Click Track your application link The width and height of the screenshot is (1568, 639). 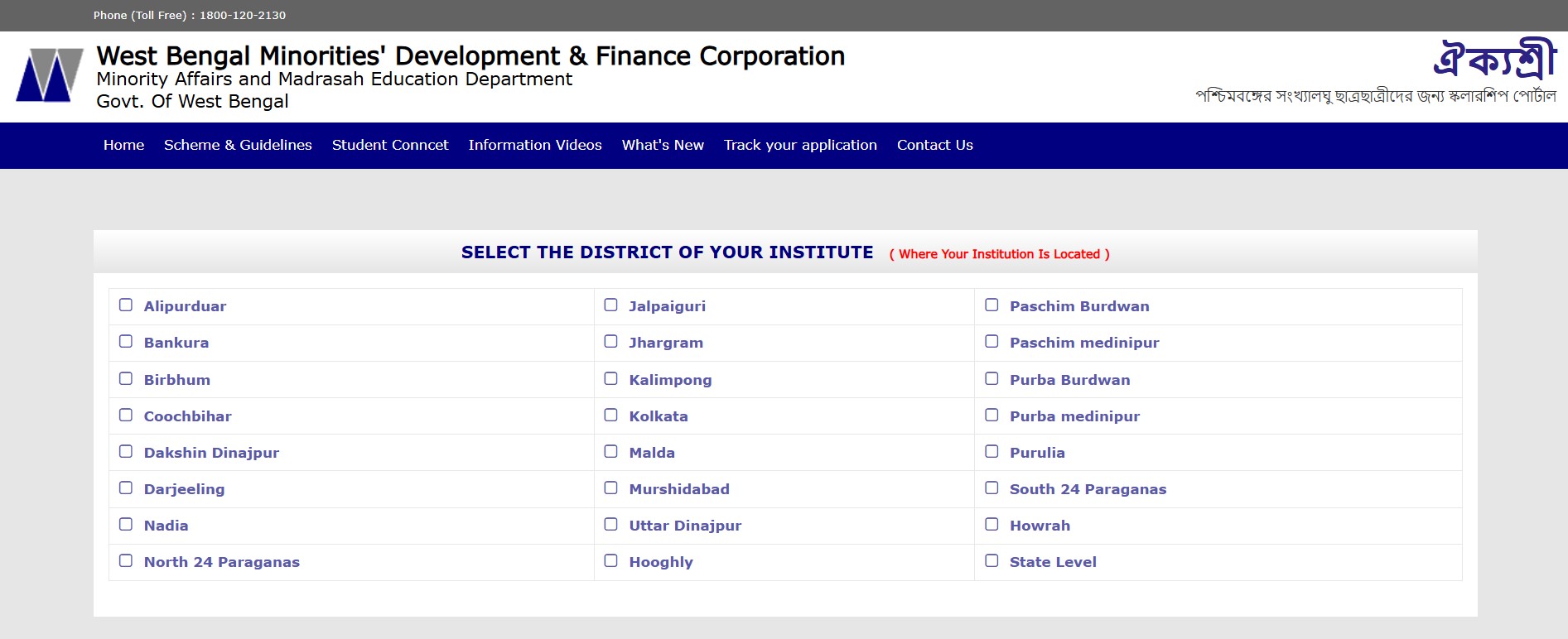800,145
